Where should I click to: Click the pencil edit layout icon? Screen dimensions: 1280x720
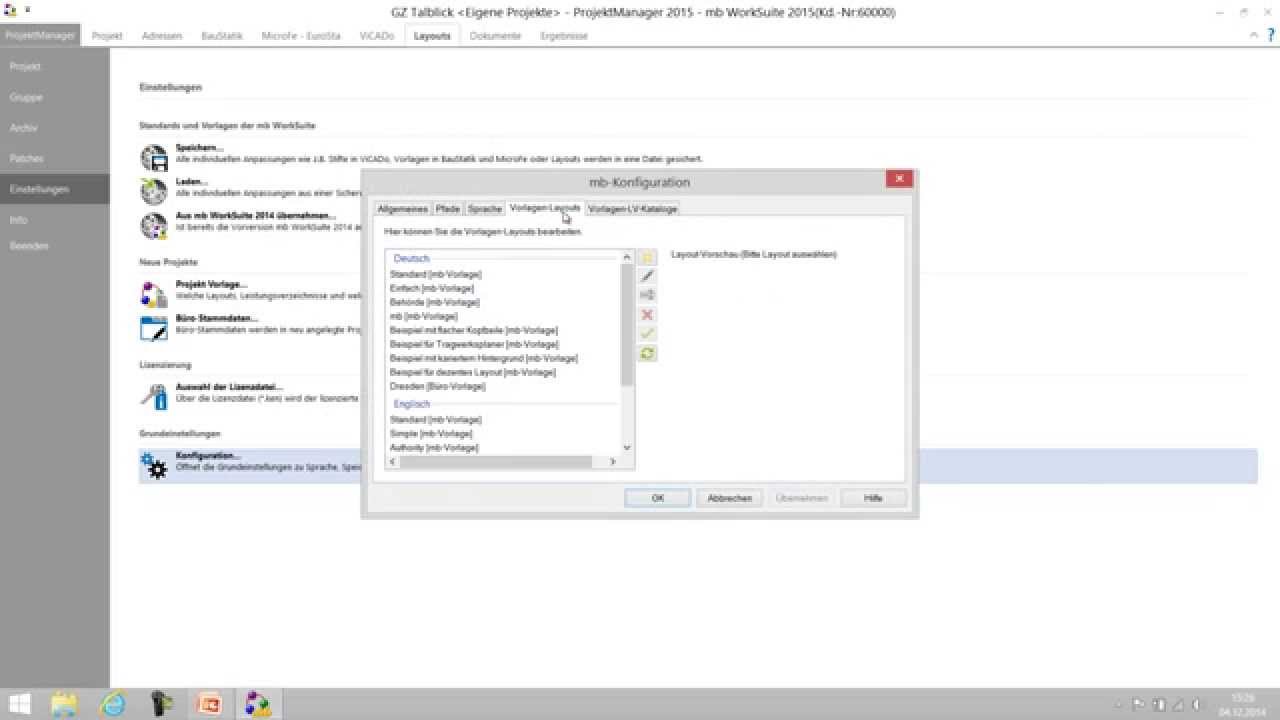[x=647, y=276]
